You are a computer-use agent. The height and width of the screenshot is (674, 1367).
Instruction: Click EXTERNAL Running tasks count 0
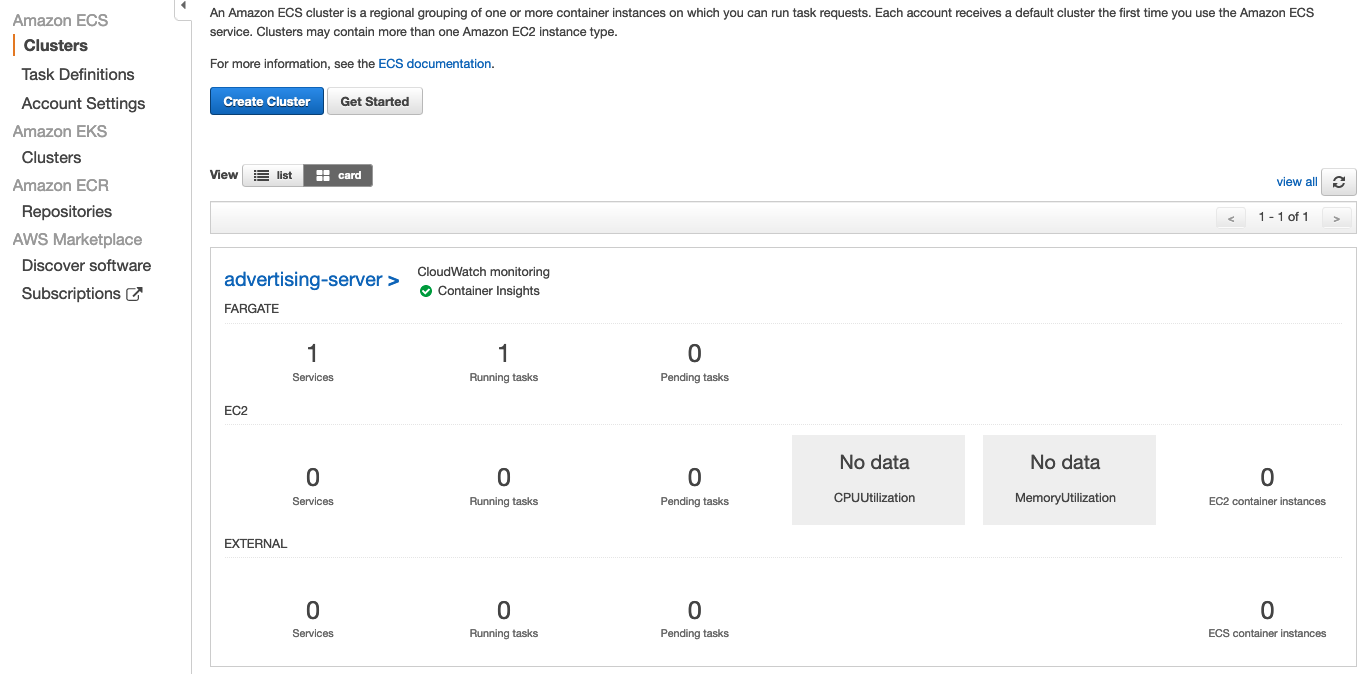coord(504,610)
